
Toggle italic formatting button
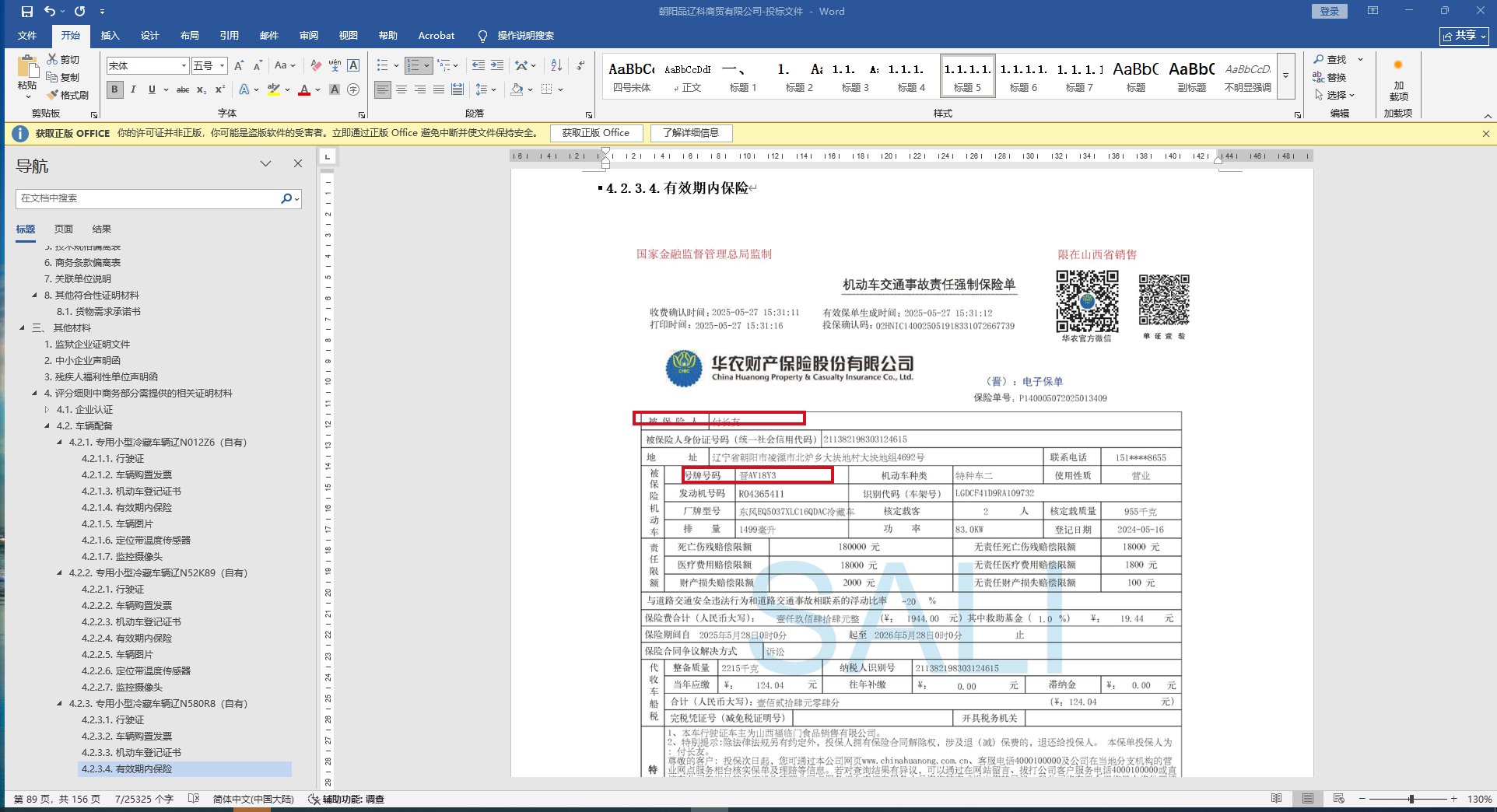coord(133,89)
